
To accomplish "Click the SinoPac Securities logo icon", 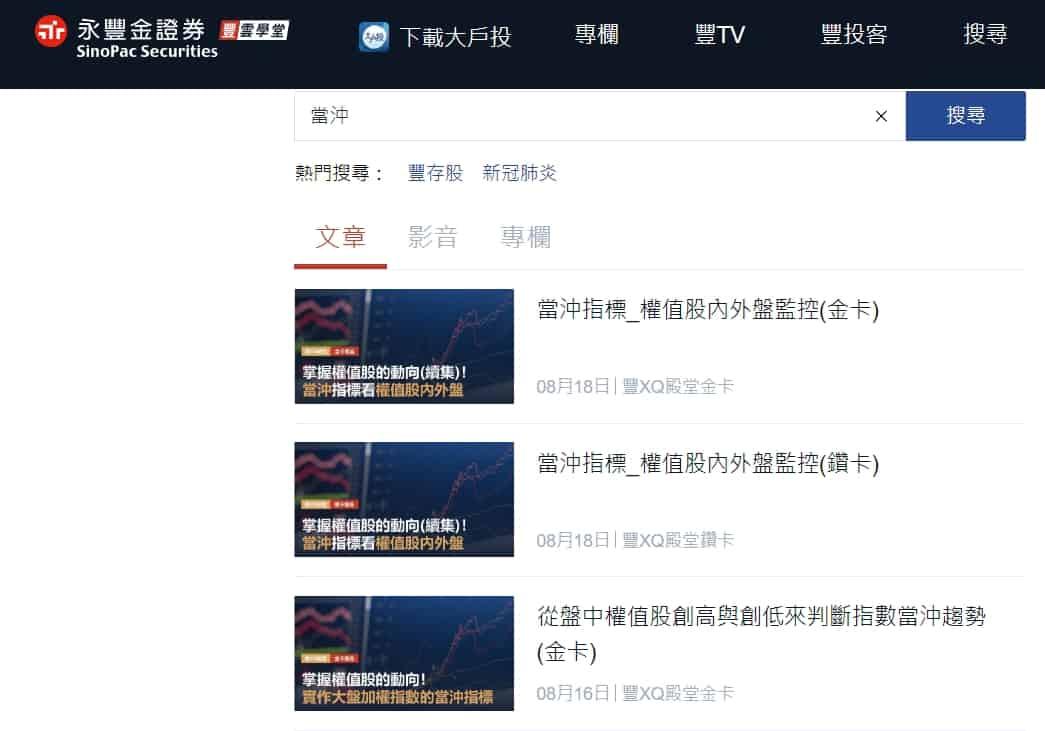I will [x=51, y=31].
